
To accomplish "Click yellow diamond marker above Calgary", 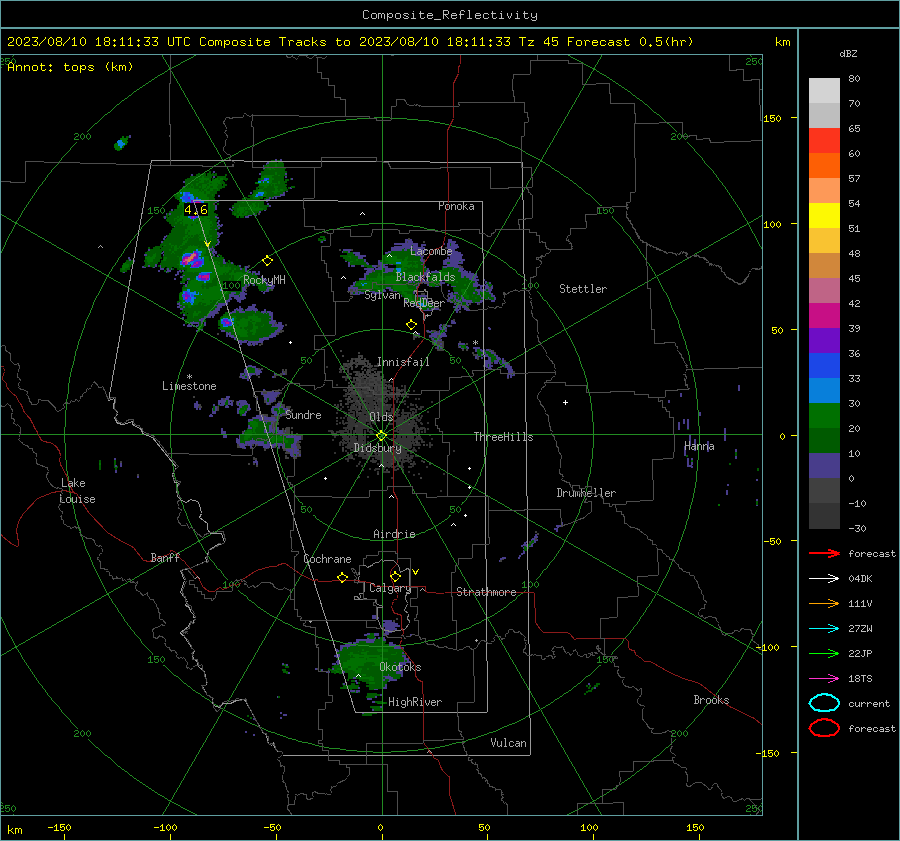I will click(x=395, y=576).
